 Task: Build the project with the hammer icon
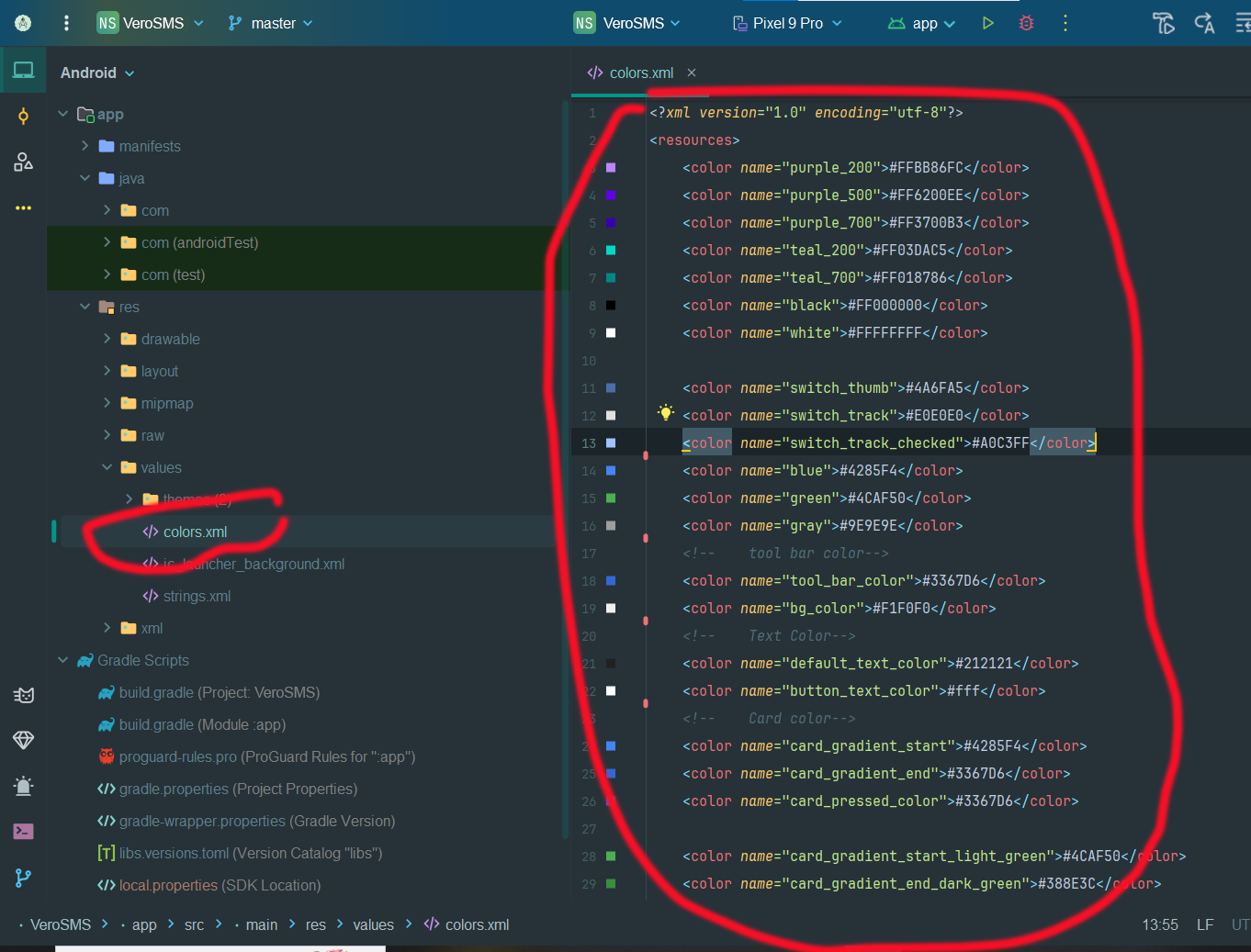(x=1164, y=23)
